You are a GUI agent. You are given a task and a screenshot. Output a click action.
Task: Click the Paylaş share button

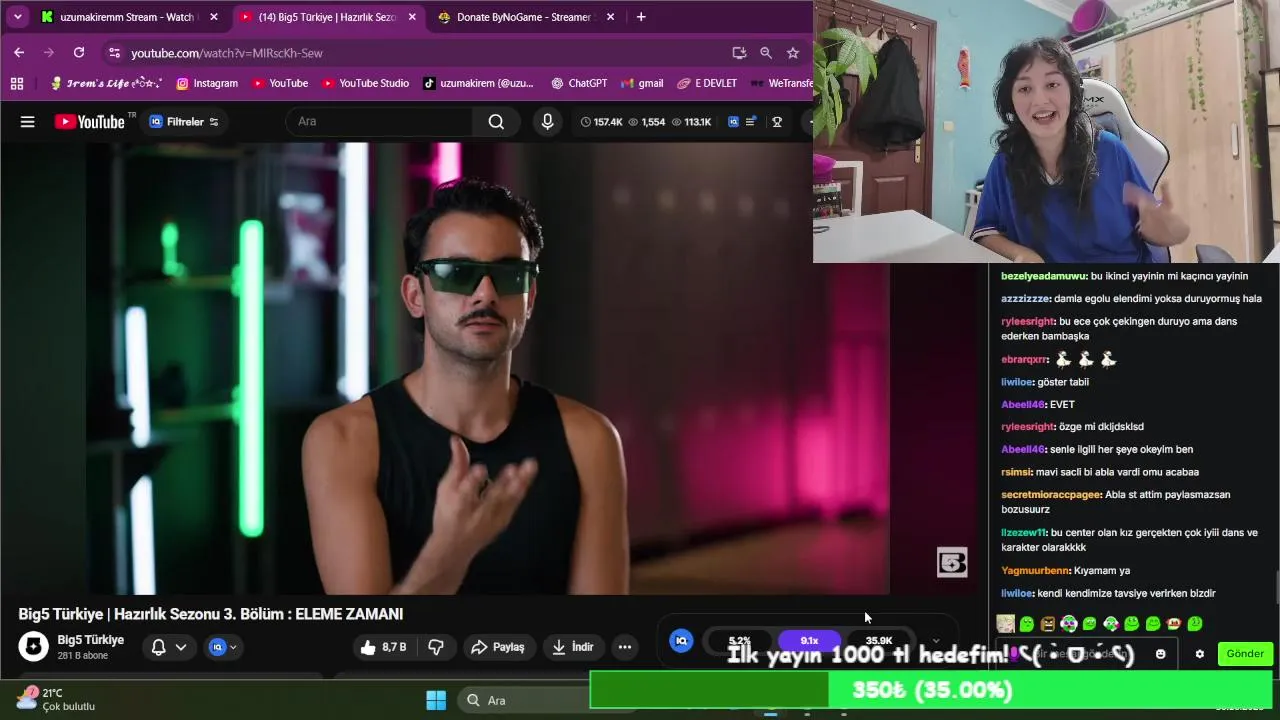click(498, 647)
